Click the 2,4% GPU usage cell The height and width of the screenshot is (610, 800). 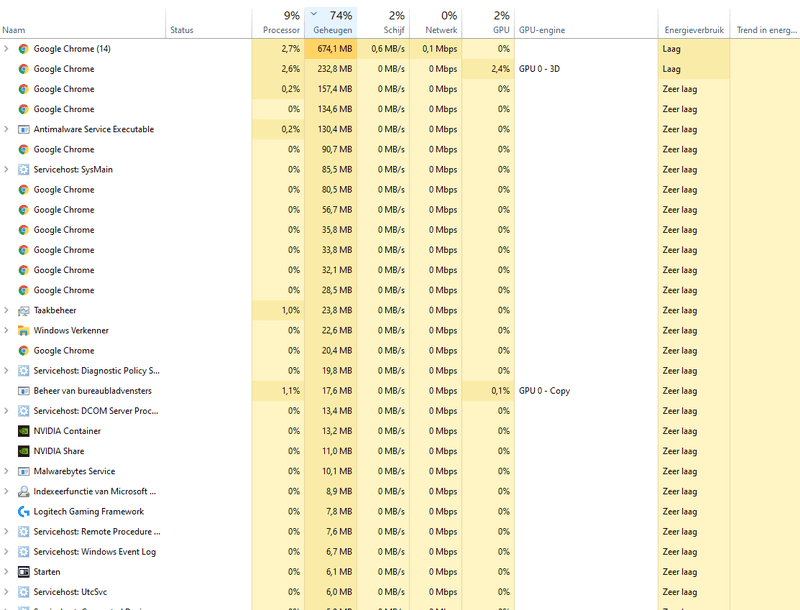point(488,69)
